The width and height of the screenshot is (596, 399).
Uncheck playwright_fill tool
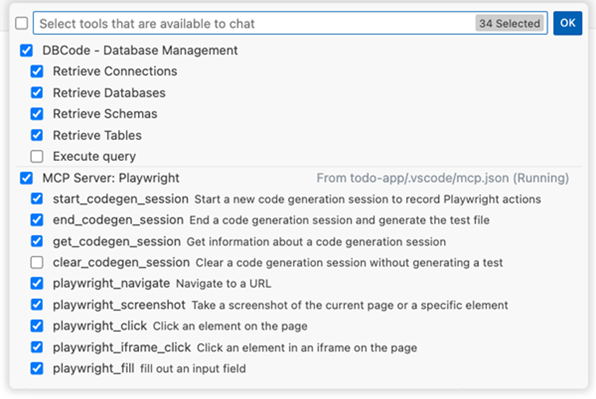point(37,368)
